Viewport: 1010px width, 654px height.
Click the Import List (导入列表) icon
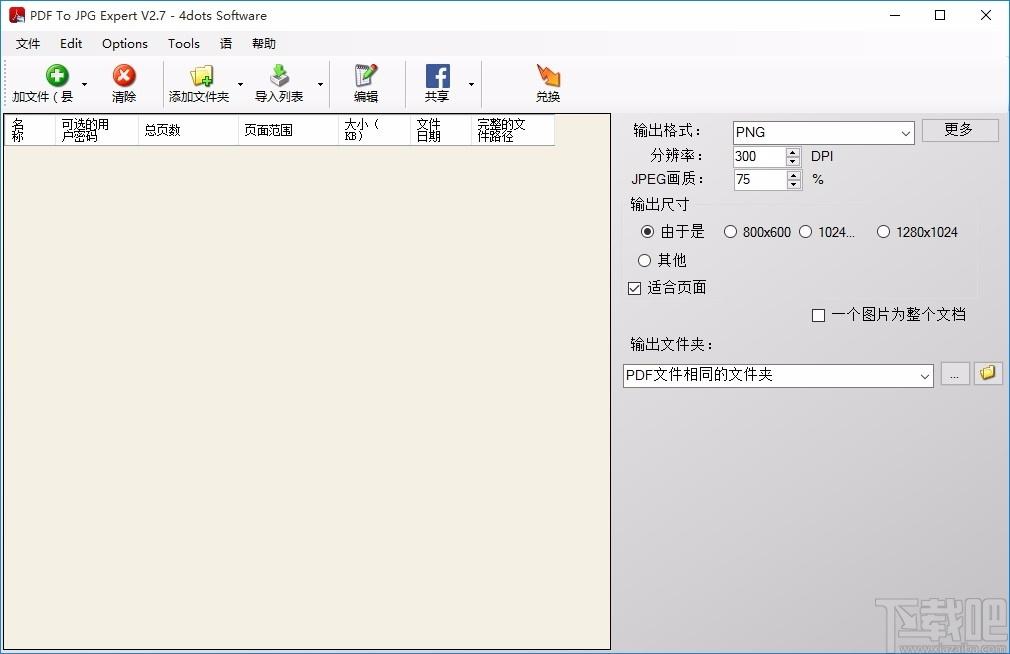(279, 75)
